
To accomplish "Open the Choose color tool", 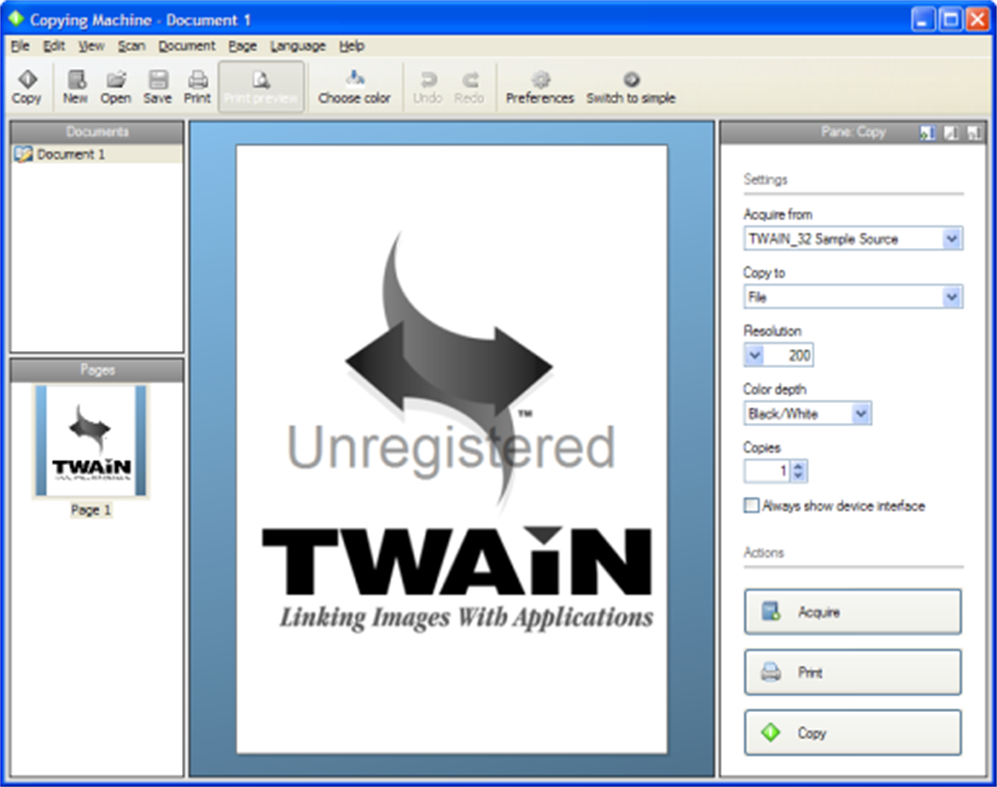I will (354, 87).
